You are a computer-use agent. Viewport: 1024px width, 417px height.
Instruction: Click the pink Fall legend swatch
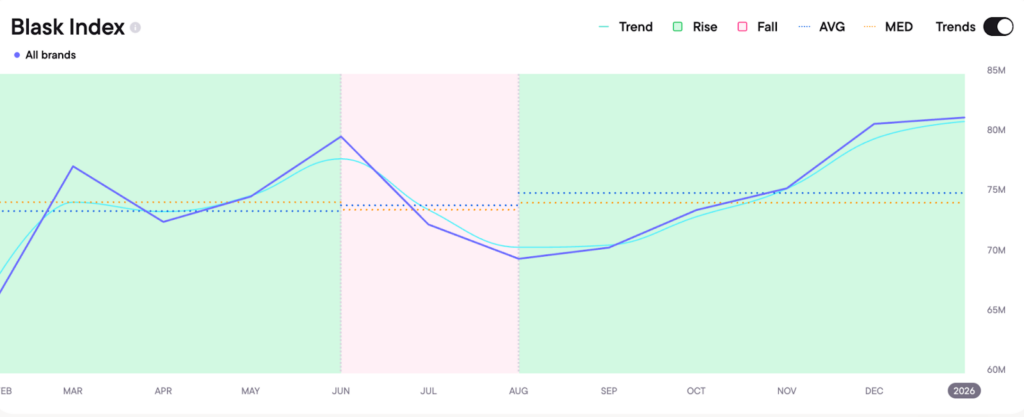click(x=743, y=27)
